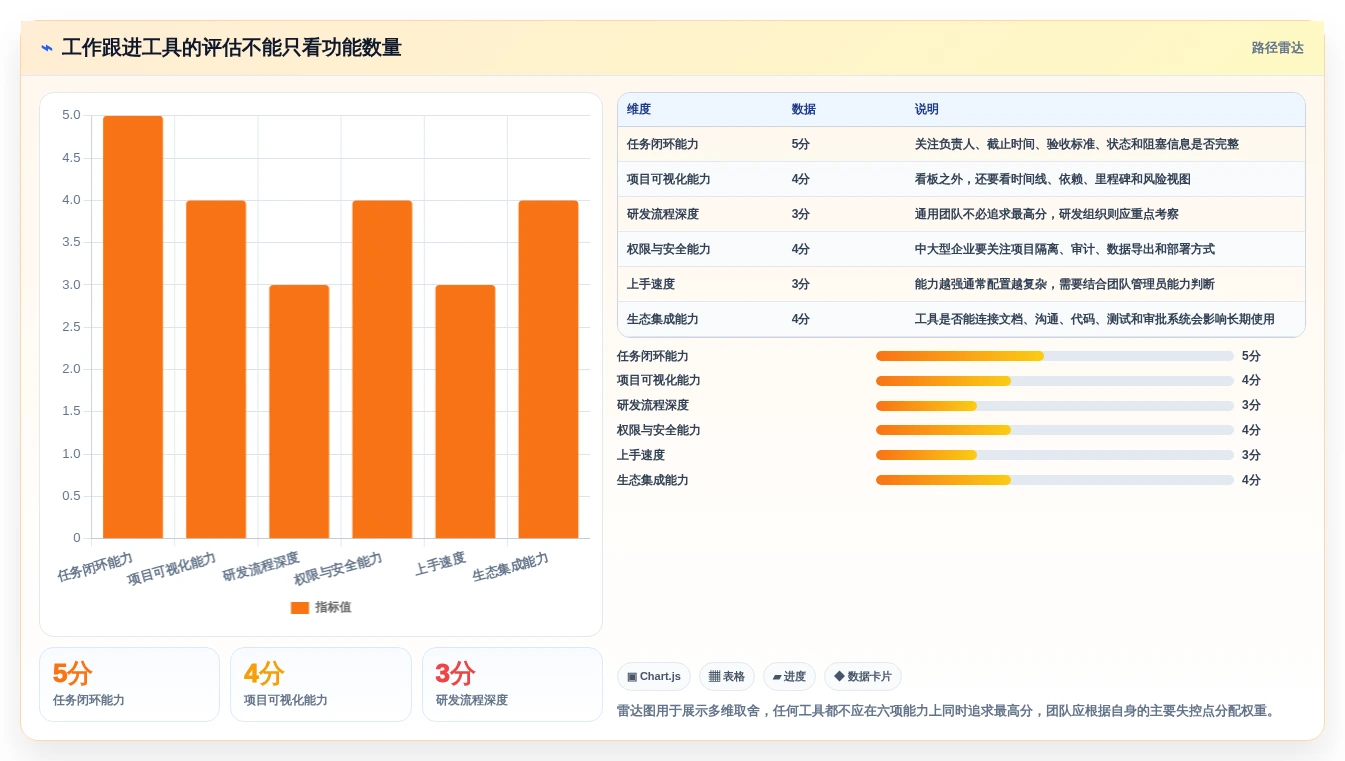
Task: Click the 5.0 y-axis tick label
Action: click(x=71, y=115)
